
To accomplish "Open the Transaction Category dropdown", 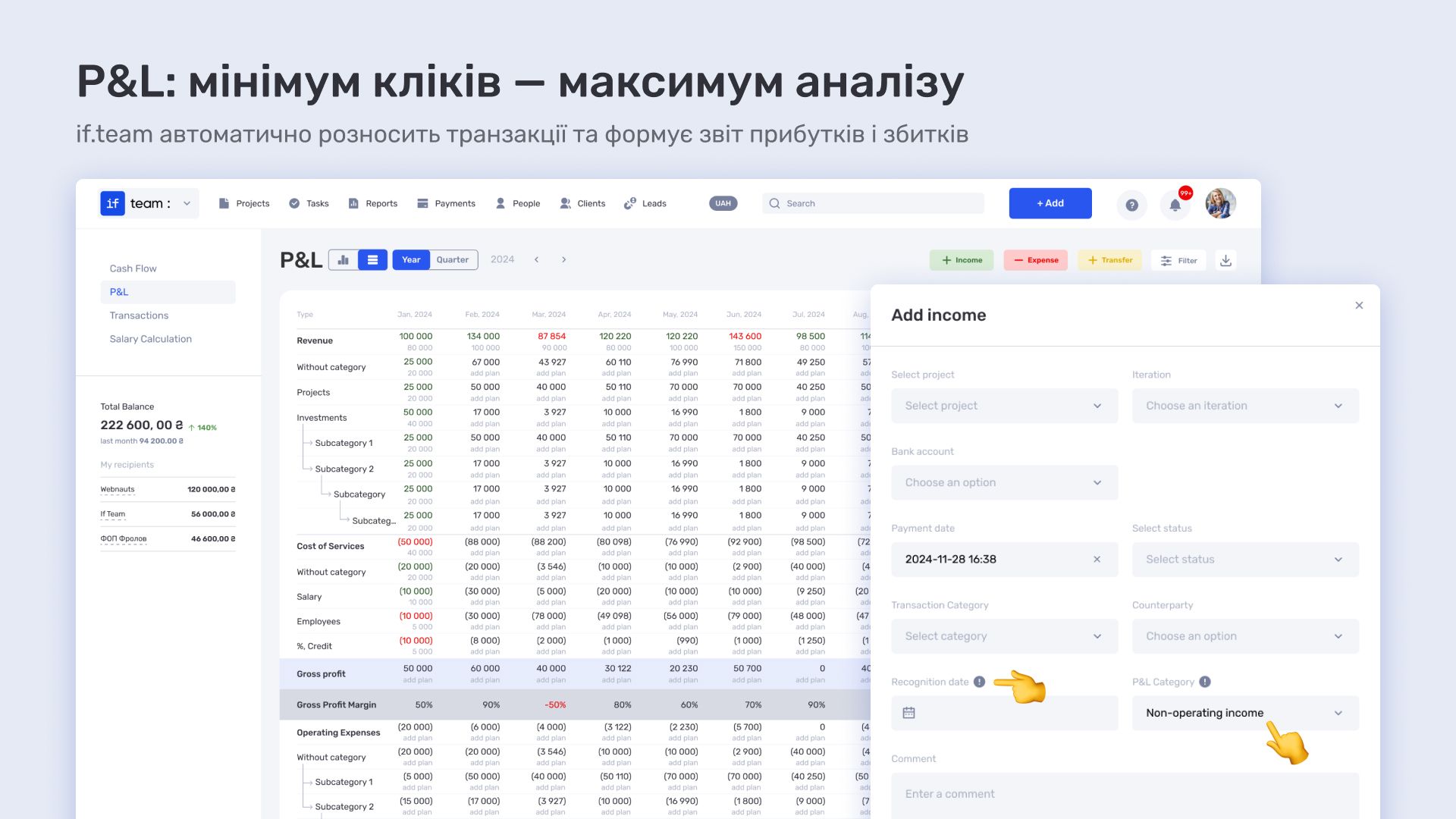I will pos(1004,636).
